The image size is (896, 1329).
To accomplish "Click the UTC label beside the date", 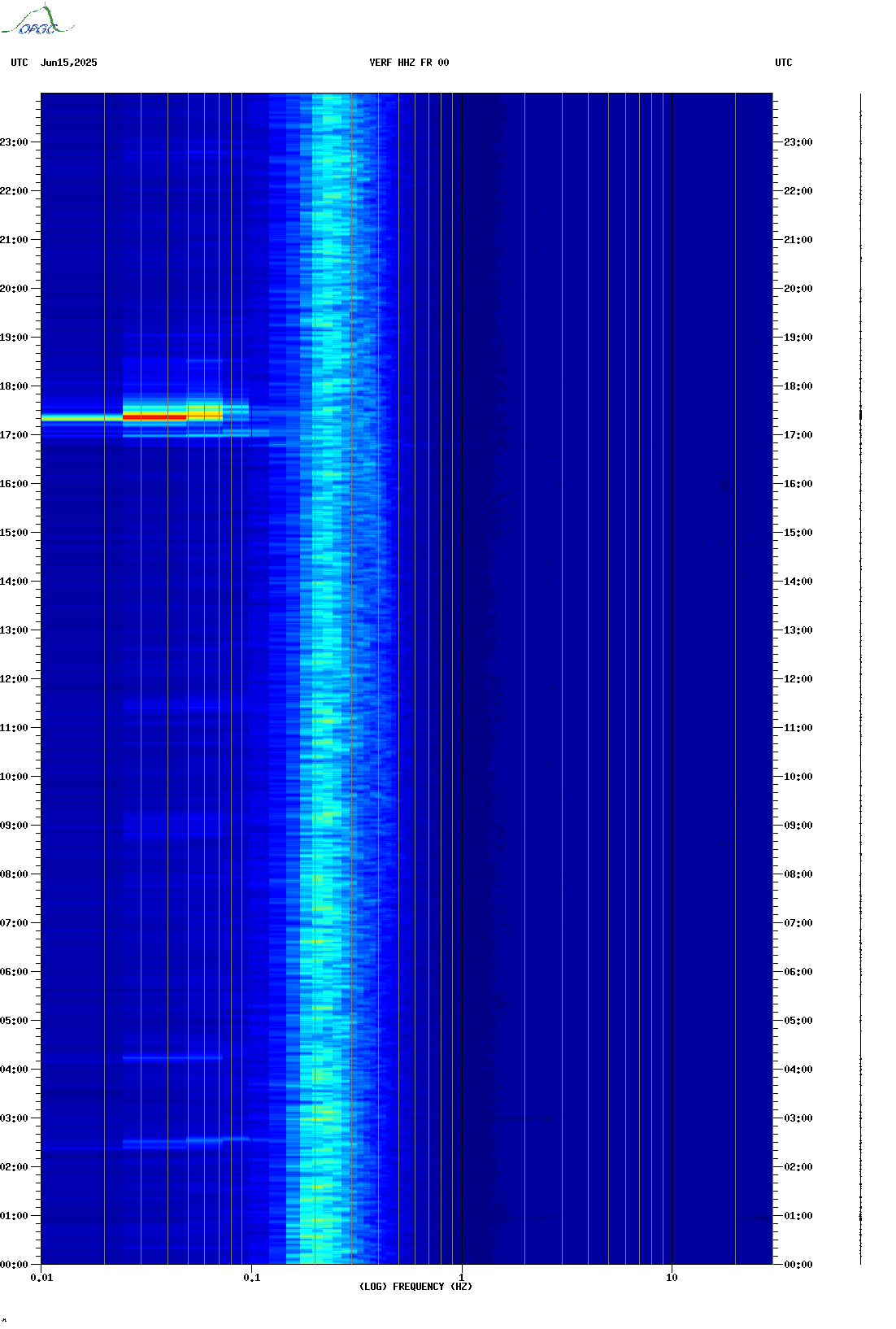I will click(20, 63).
